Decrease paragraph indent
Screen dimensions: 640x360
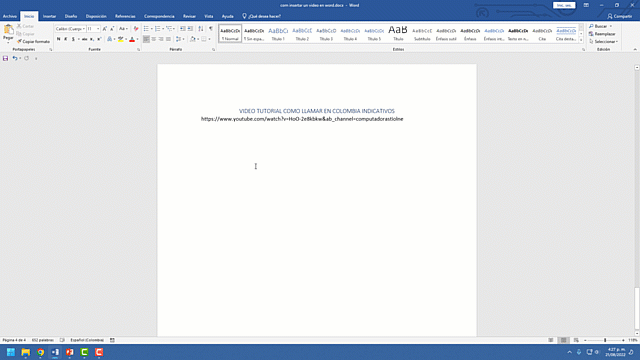click(x=183, y=29)
